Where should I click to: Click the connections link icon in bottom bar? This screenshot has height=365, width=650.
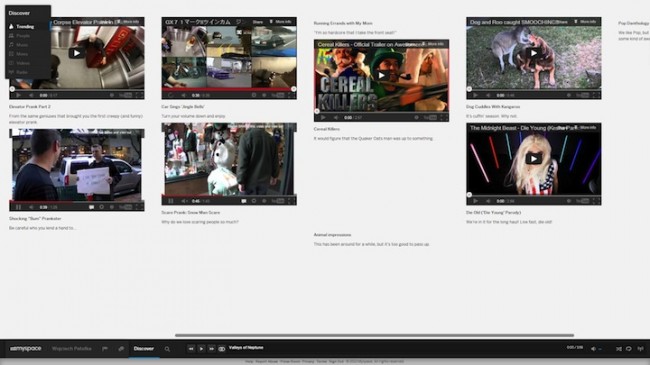click(121, 349)
